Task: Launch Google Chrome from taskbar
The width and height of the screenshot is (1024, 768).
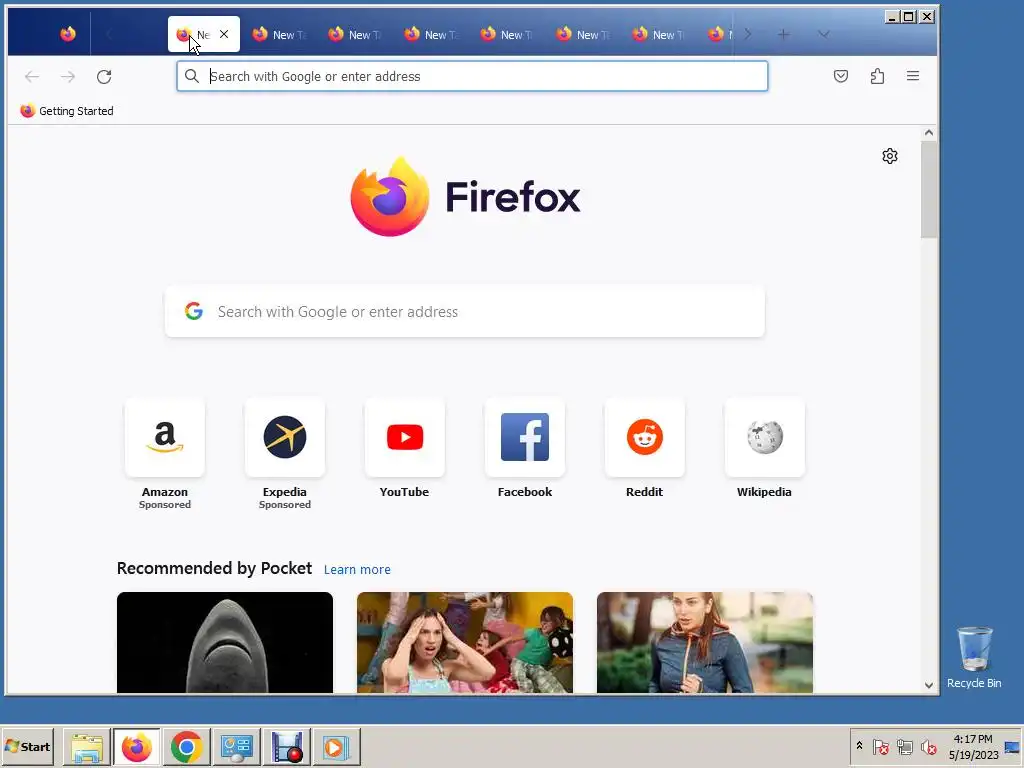Action: click(187, 746)
